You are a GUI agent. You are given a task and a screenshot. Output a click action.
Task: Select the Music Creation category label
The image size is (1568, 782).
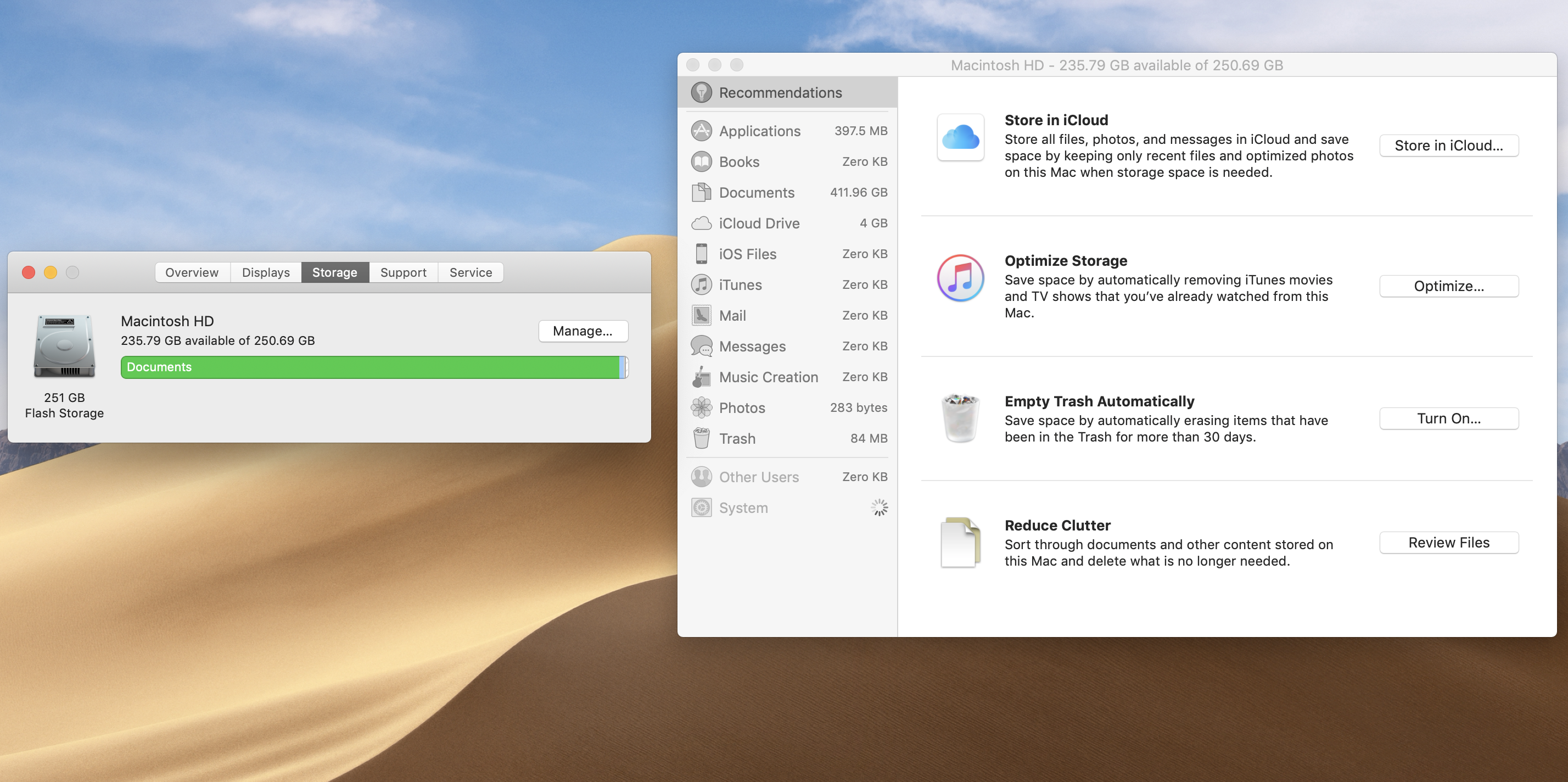coord(768,377)
